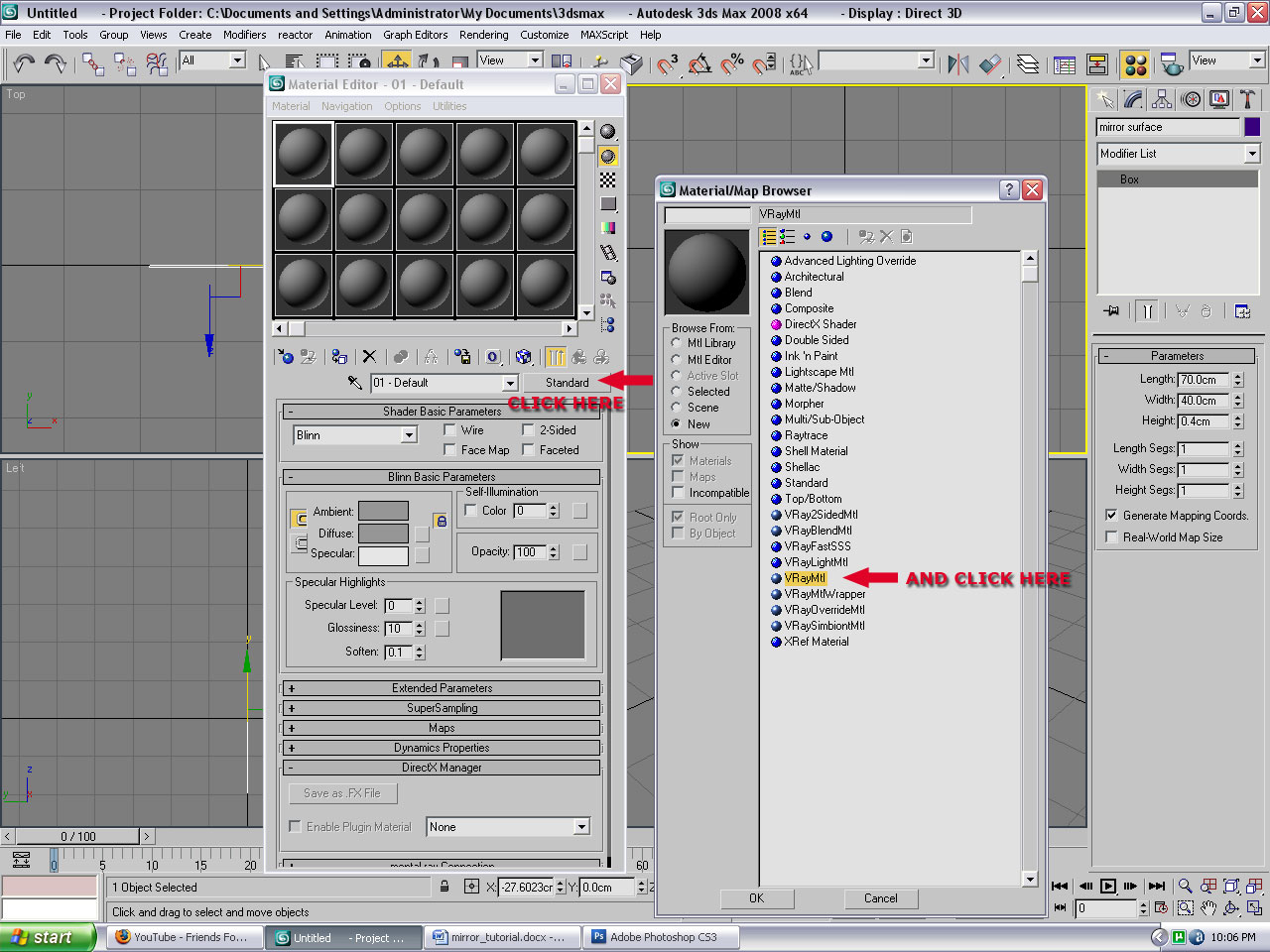This screenshot has height=952, width=1270.
Task: Enable Real-World Map Size checkbox
Action: (x=1111, y=537)
